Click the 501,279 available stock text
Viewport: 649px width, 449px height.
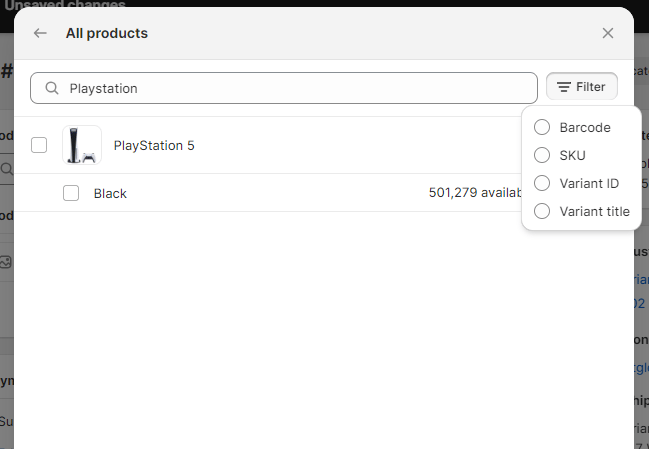pos(475,193)
